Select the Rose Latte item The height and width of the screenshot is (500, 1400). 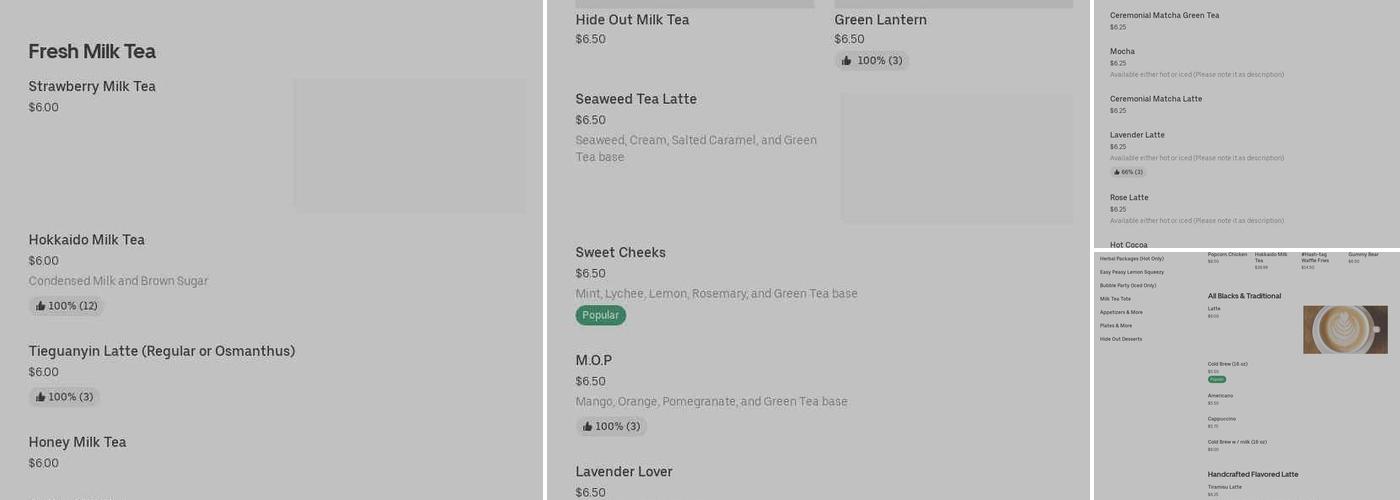point(1129,198)
